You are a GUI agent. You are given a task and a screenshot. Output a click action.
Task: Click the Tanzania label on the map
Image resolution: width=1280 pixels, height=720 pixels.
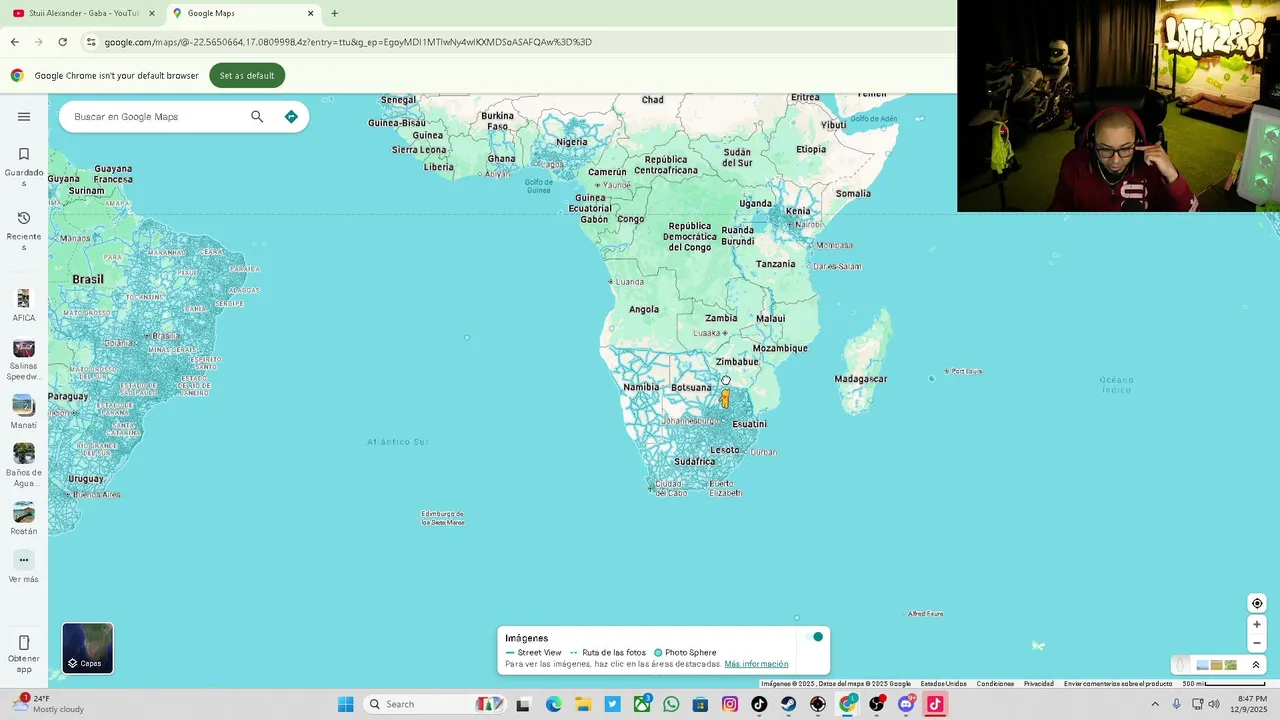(x=776, y=264)
